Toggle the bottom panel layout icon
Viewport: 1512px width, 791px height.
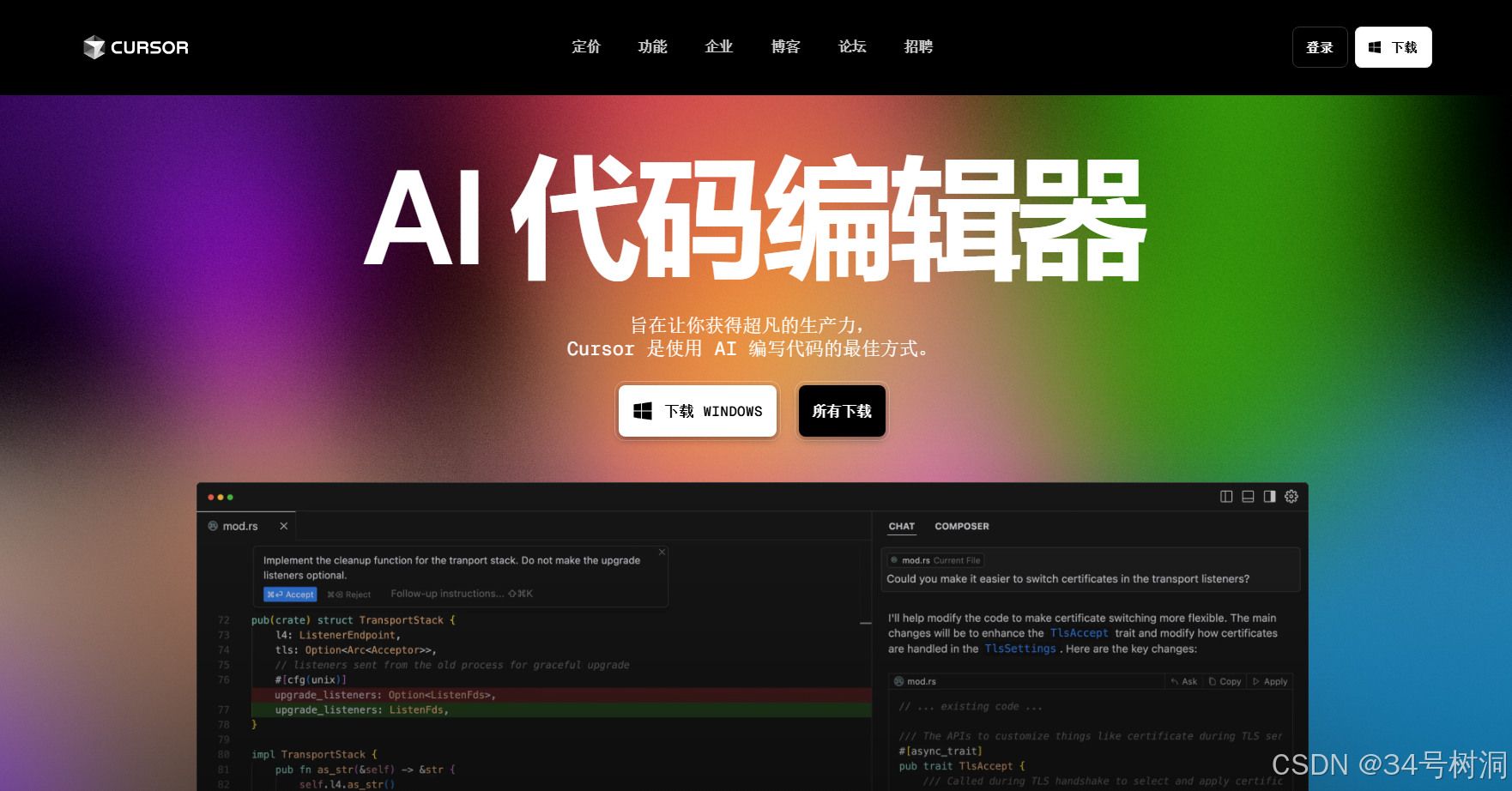click(1248, 497)
